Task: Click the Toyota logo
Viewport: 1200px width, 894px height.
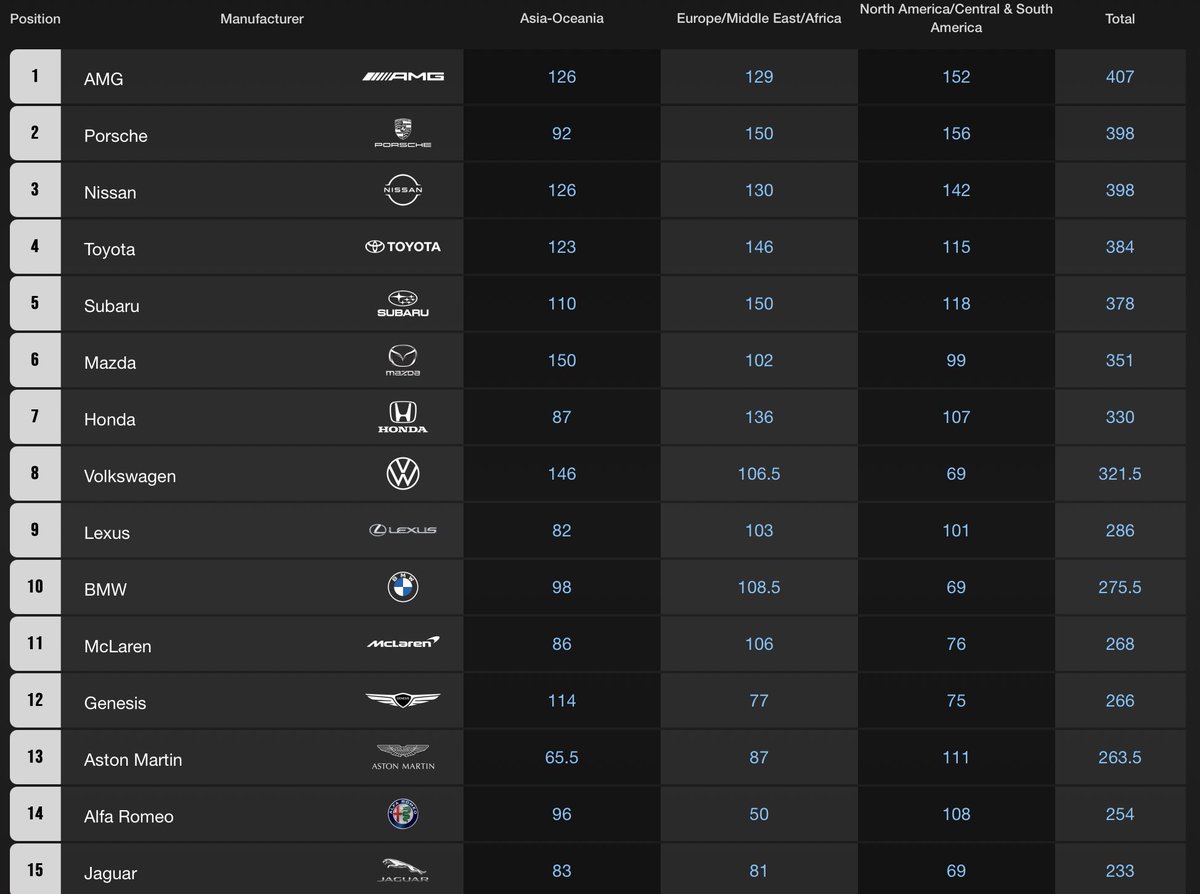Action: coord(403,247)
